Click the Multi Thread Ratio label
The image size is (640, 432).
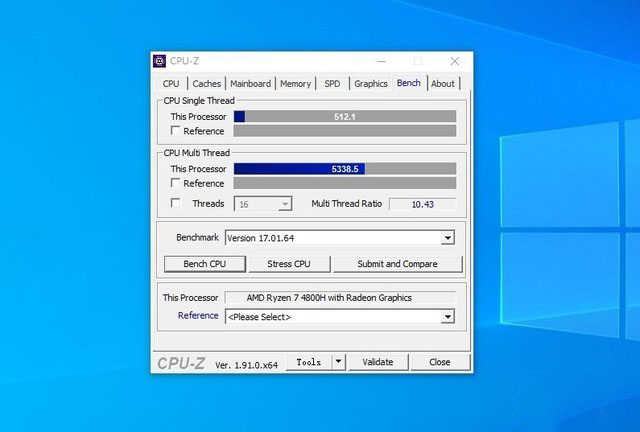347,203
